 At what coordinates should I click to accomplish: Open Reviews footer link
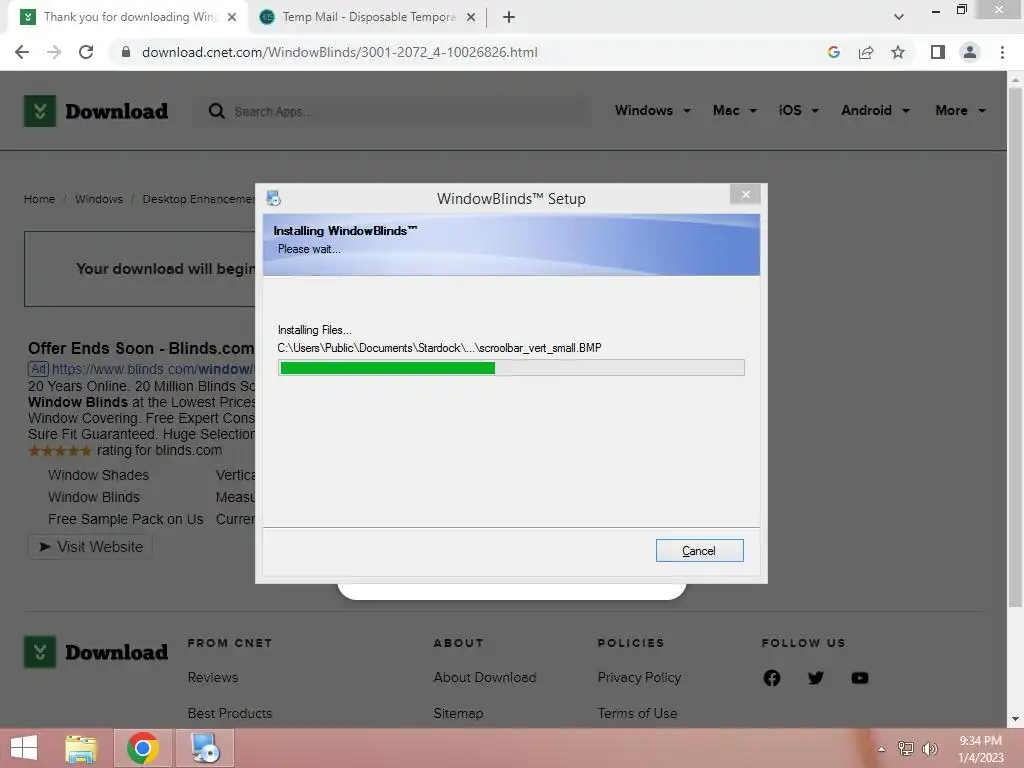(x=213, y=677)
